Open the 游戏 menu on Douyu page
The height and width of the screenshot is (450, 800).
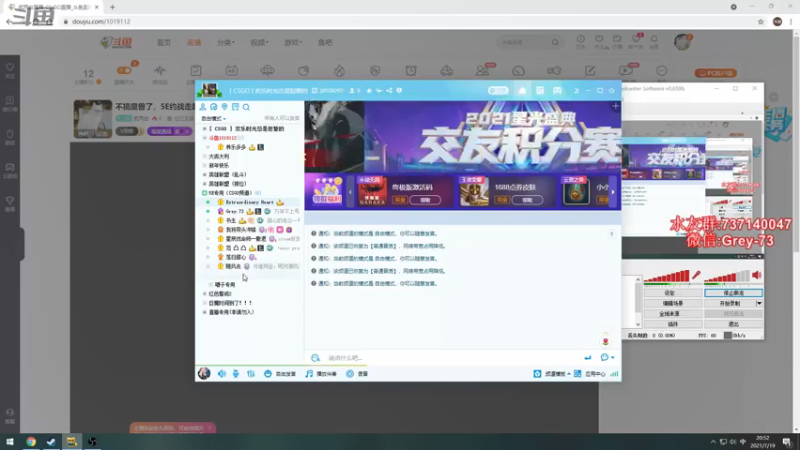coord(293,42)
